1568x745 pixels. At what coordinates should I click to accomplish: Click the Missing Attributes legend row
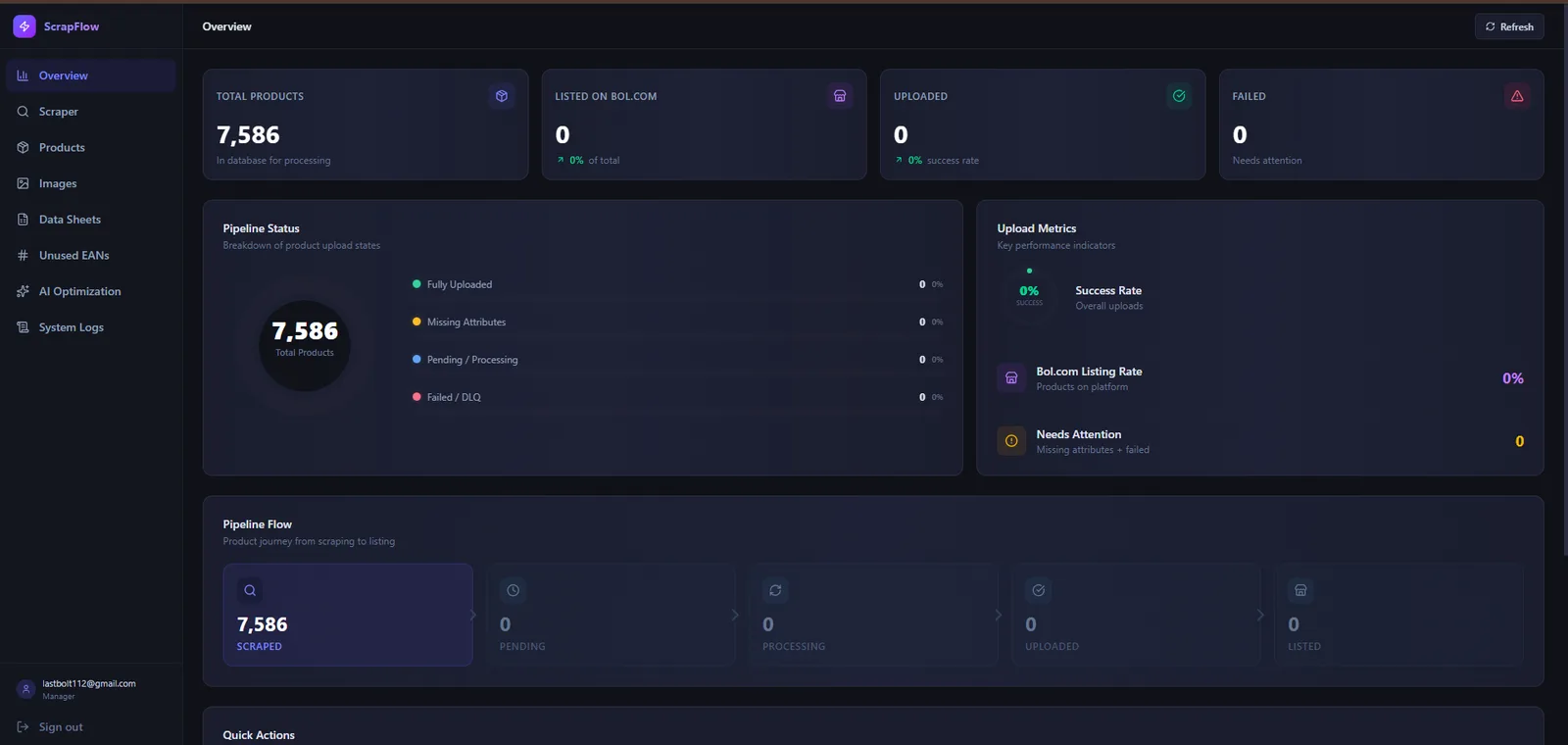coord(678,322)
